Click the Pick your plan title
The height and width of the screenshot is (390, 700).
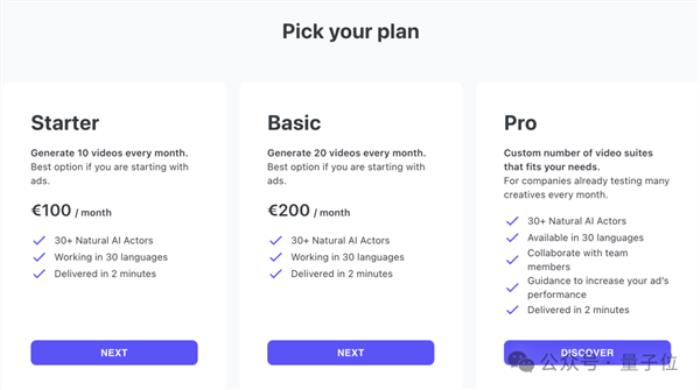click(x=350, y=32)
